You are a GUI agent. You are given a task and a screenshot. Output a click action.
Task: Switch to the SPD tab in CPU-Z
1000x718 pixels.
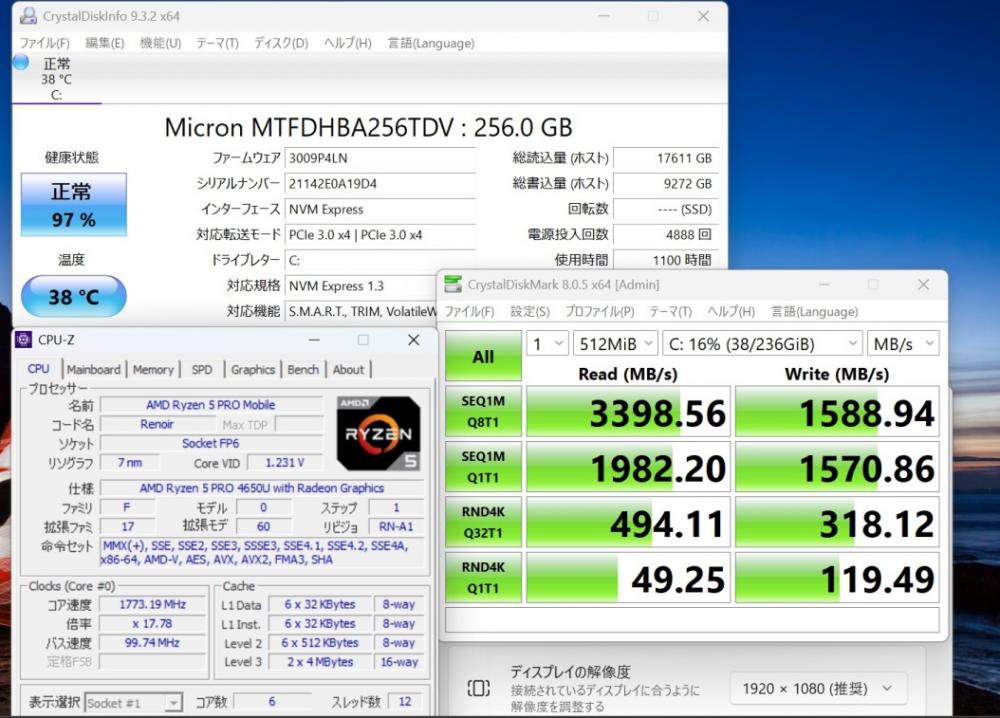point(202,370)
